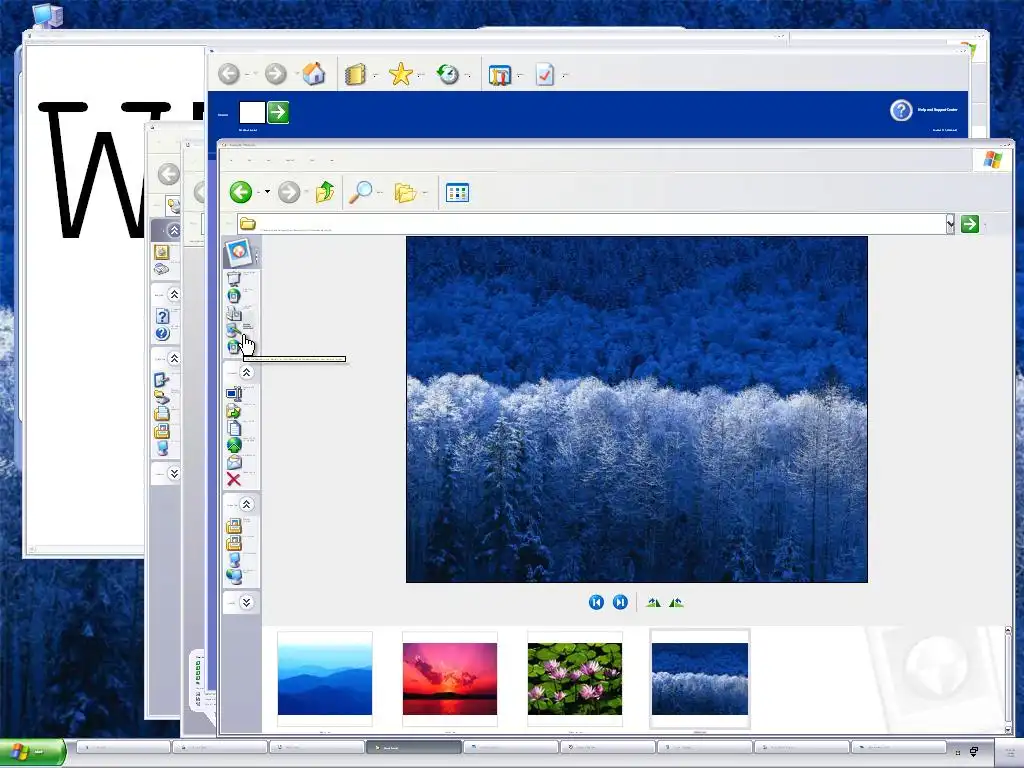Image resolution: width=1024 pixels, height=768 pixels.
Task: Collapse See Also section in rear window
Action: 174,295
